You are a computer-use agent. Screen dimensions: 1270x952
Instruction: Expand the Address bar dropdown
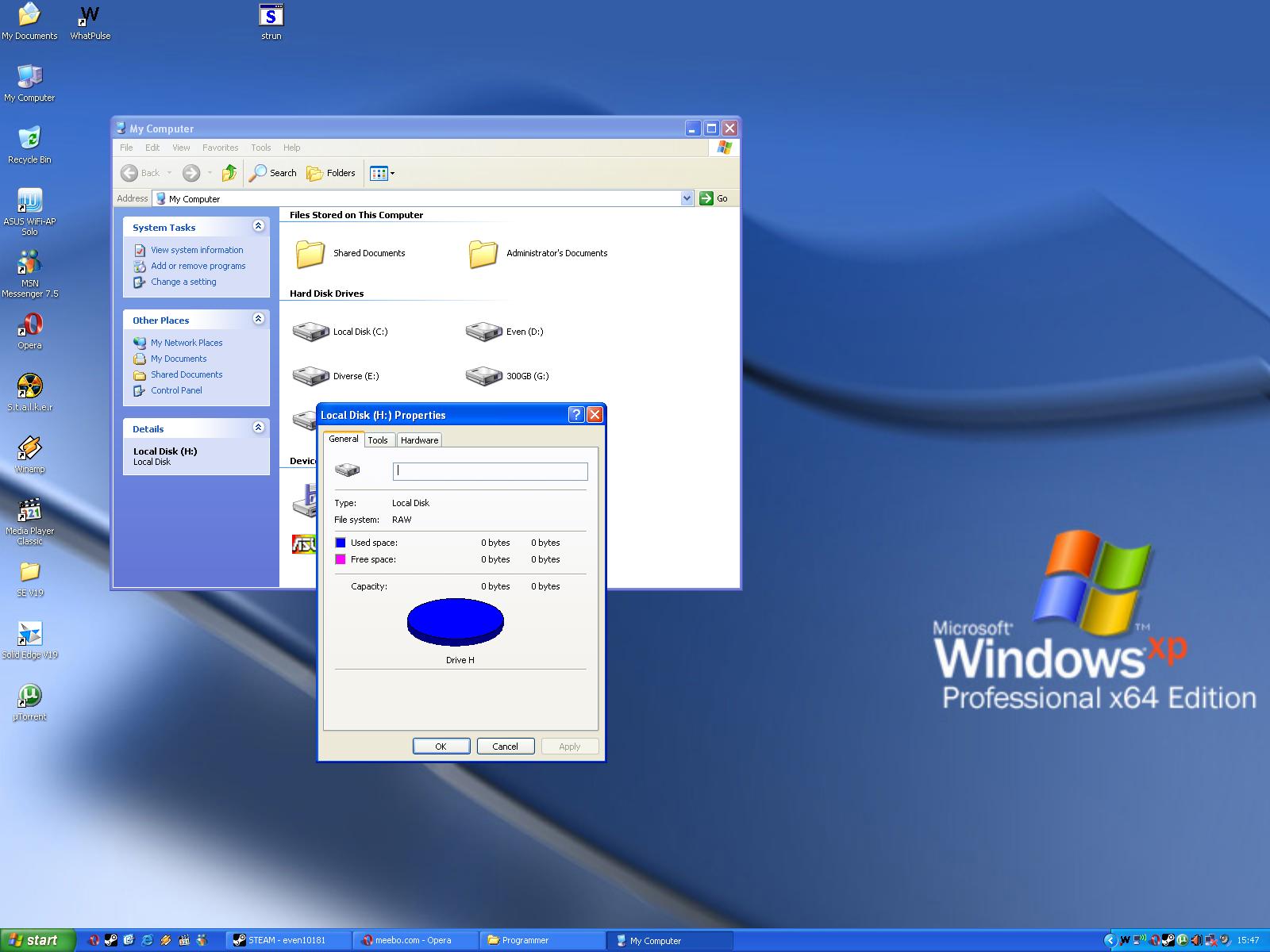click(x=687, y=198)
